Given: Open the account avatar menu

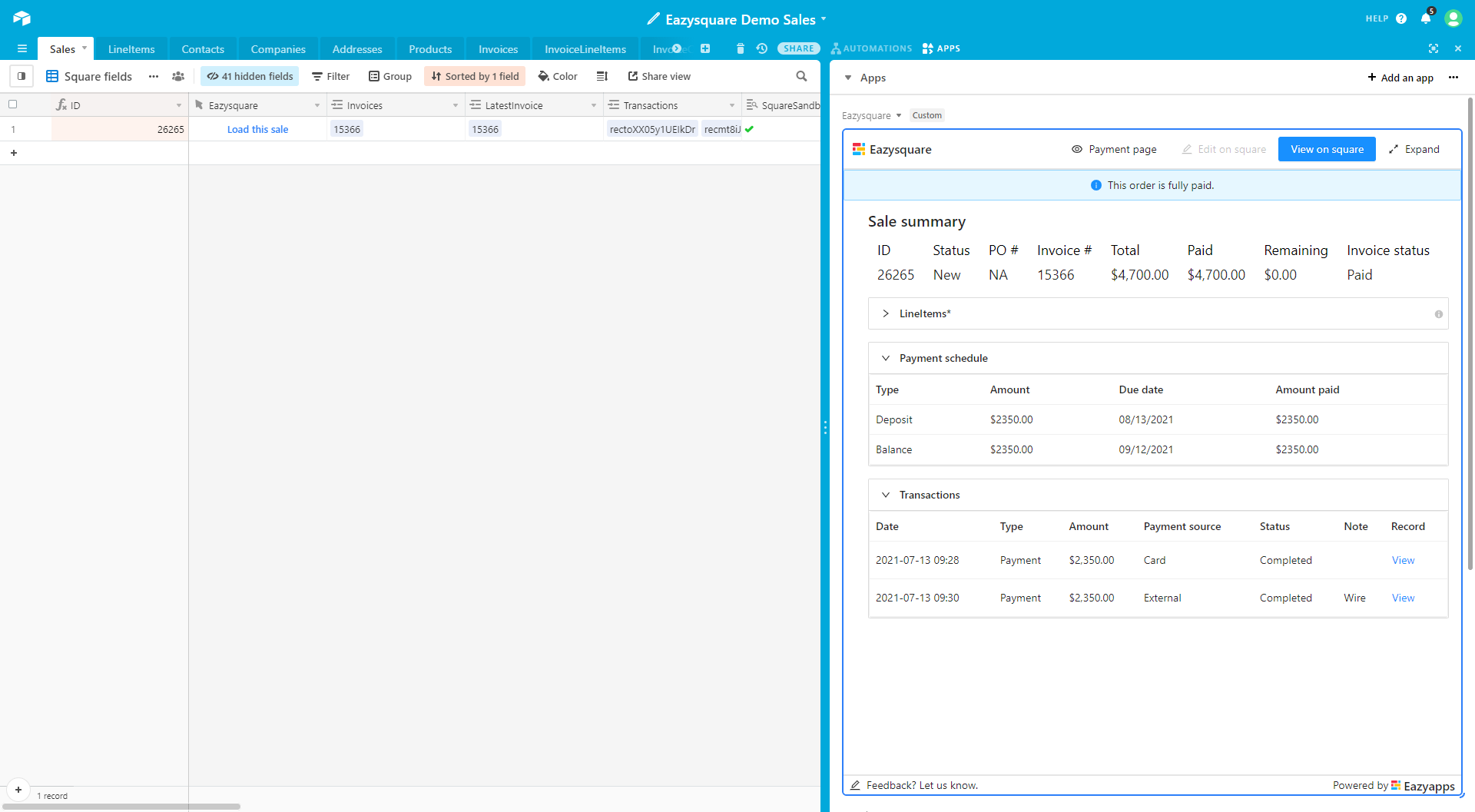Looking at the screenshot, I should (x=1453, y=18).
